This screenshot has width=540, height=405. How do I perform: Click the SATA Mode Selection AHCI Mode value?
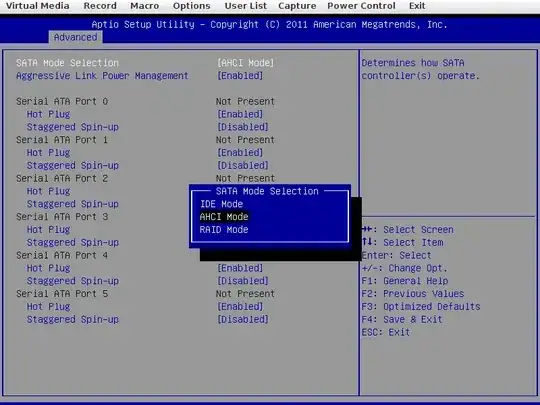(246, 63)
